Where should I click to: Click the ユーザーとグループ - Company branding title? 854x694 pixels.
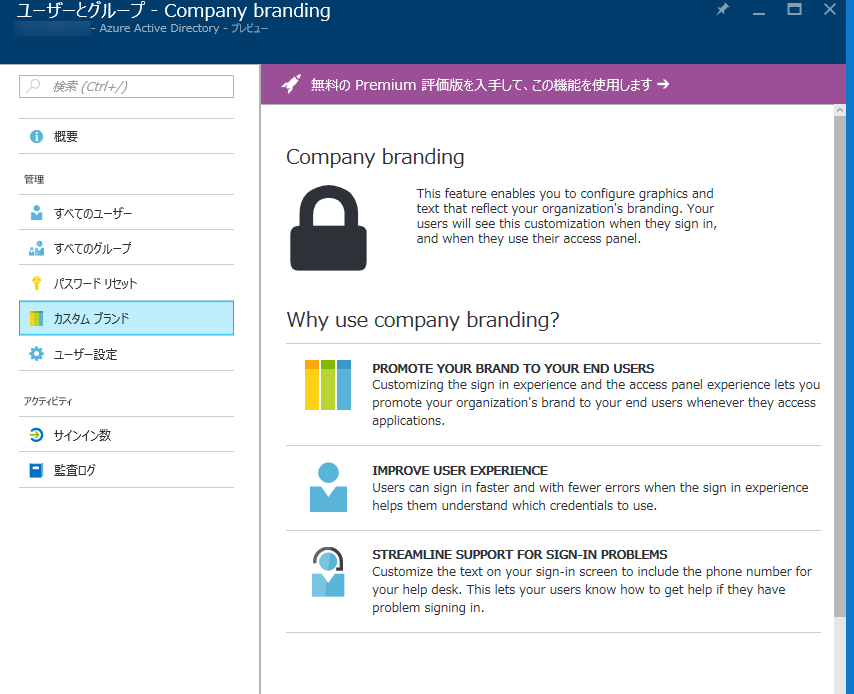coord(173,10)
